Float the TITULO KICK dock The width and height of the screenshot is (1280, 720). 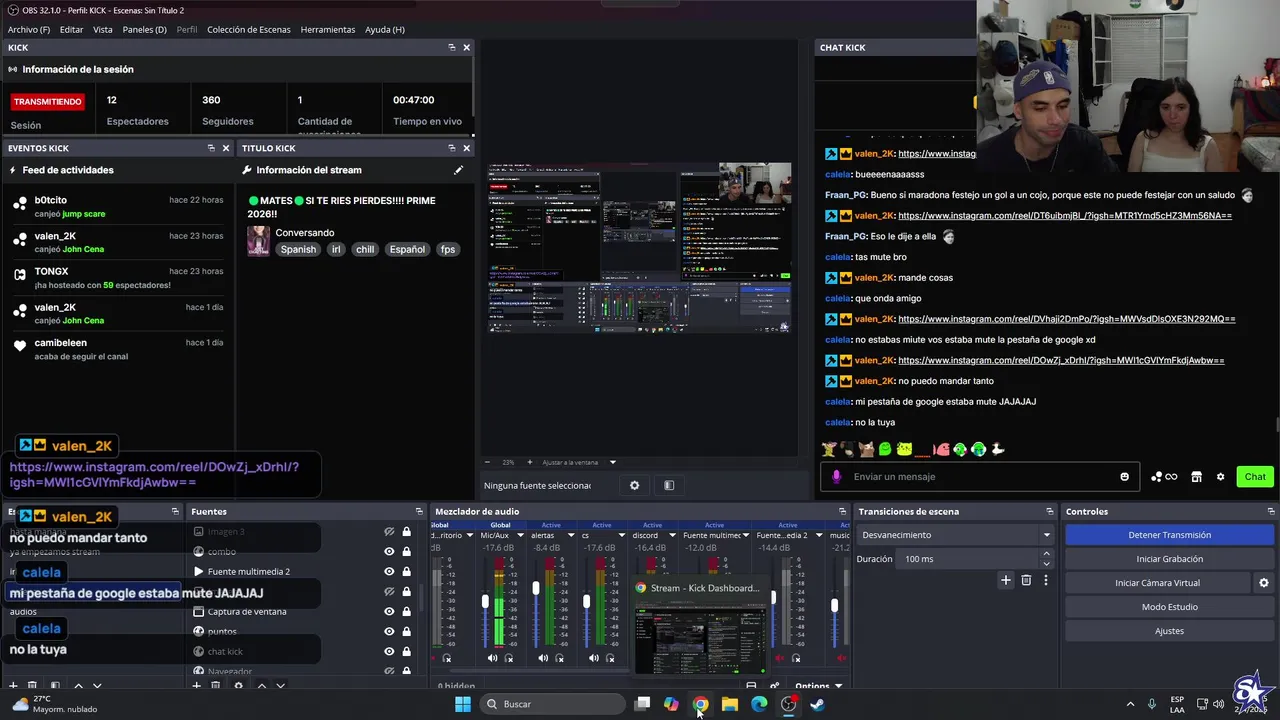click(451, 148)
